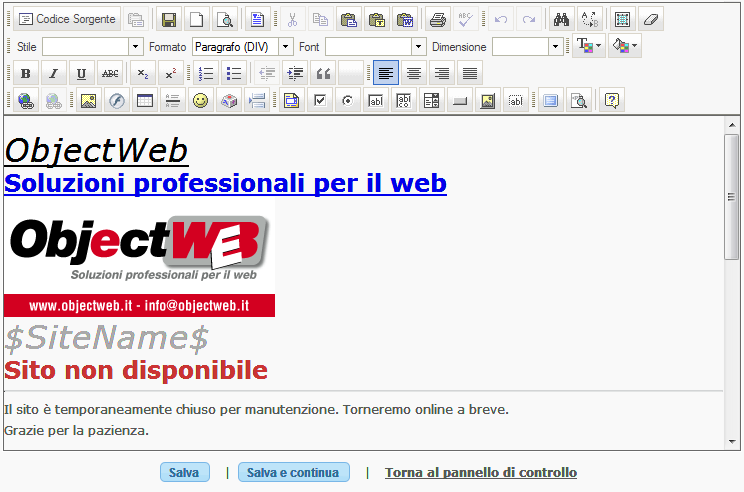Toggle superscript formatting
The image size is (744, 492).
[x=171, y=73]
